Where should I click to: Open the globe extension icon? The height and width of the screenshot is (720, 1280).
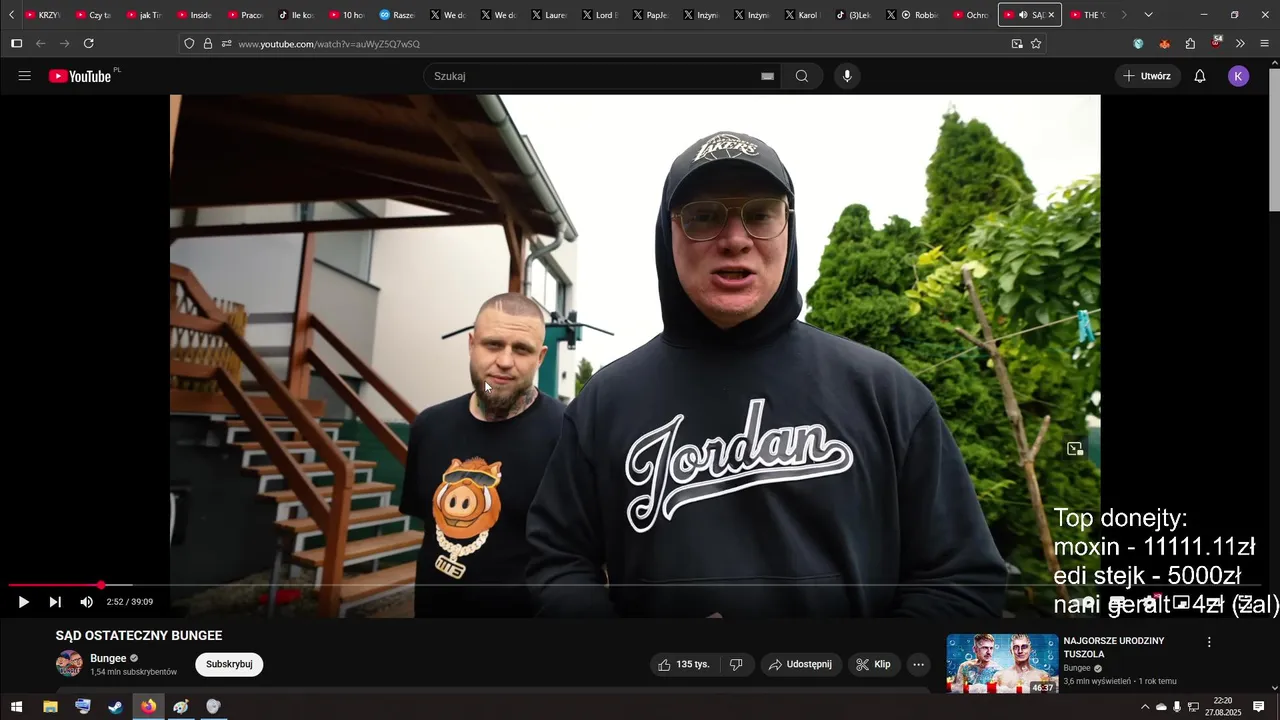[1139, 44]
